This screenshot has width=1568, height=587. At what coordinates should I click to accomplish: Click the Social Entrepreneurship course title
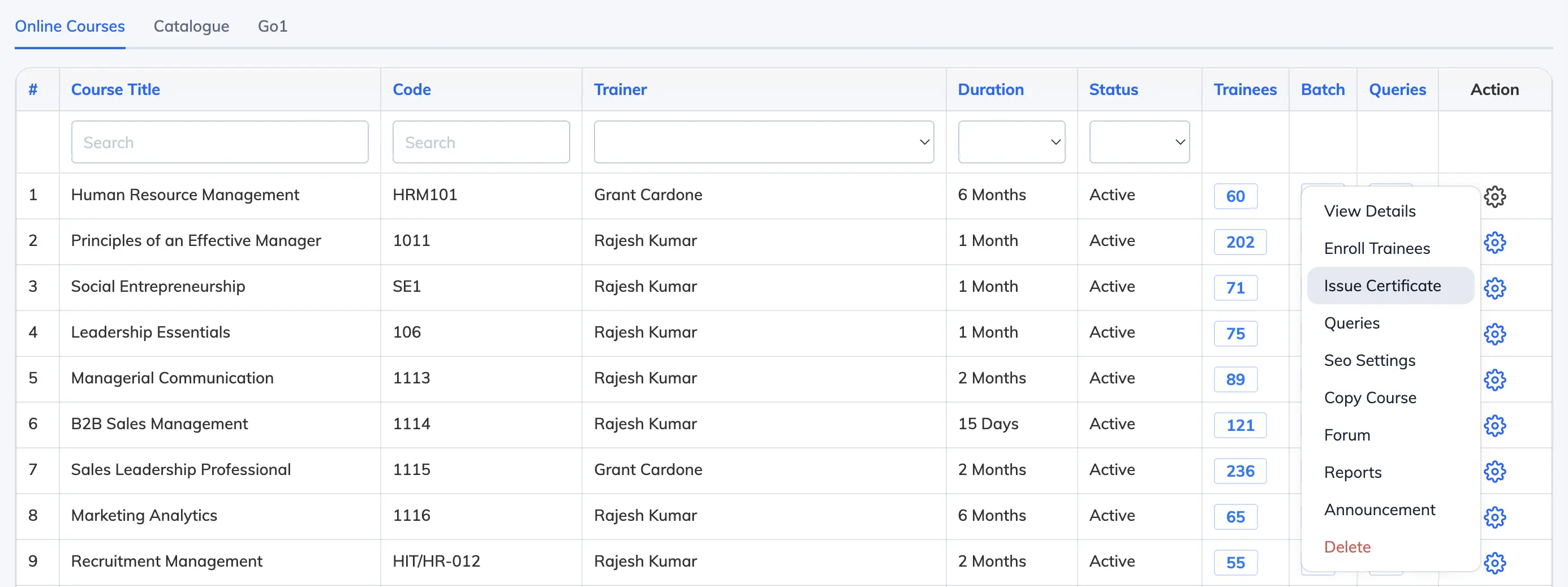(158, 287)
